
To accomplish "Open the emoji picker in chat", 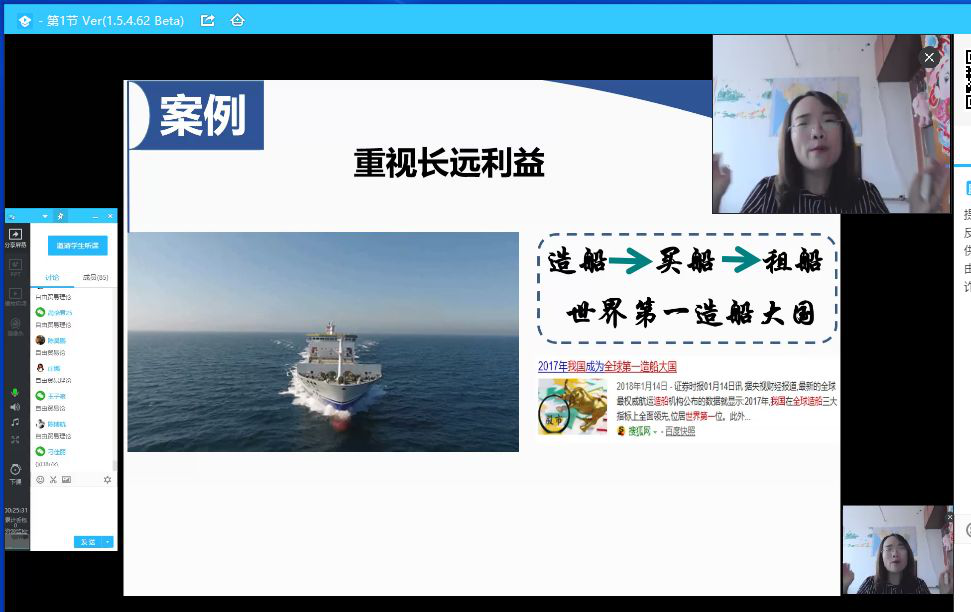I will click(40, 480).
